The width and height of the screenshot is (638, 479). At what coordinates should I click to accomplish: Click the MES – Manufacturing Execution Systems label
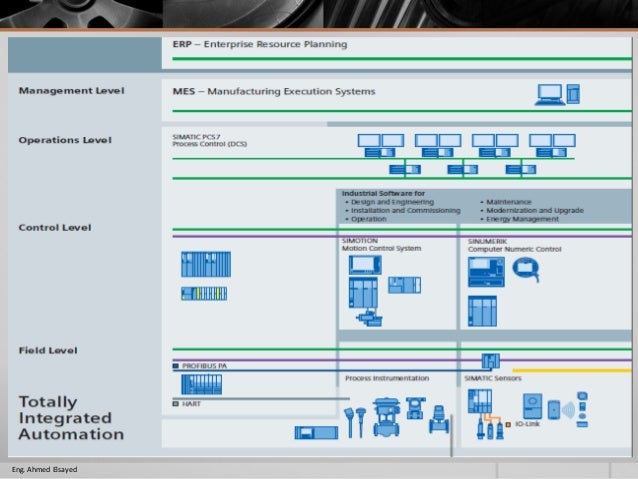point(268,91)
